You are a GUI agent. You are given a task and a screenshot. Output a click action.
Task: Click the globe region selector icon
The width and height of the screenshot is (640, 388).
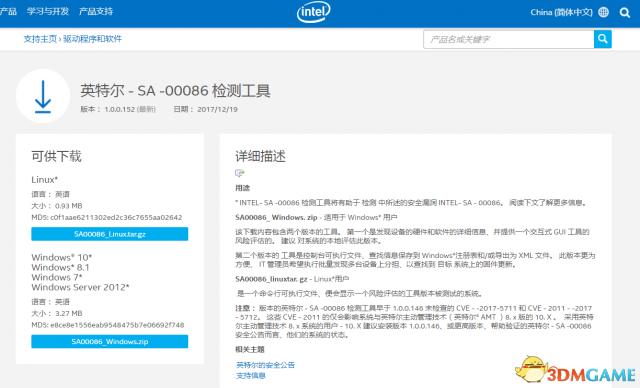point(603,12)
